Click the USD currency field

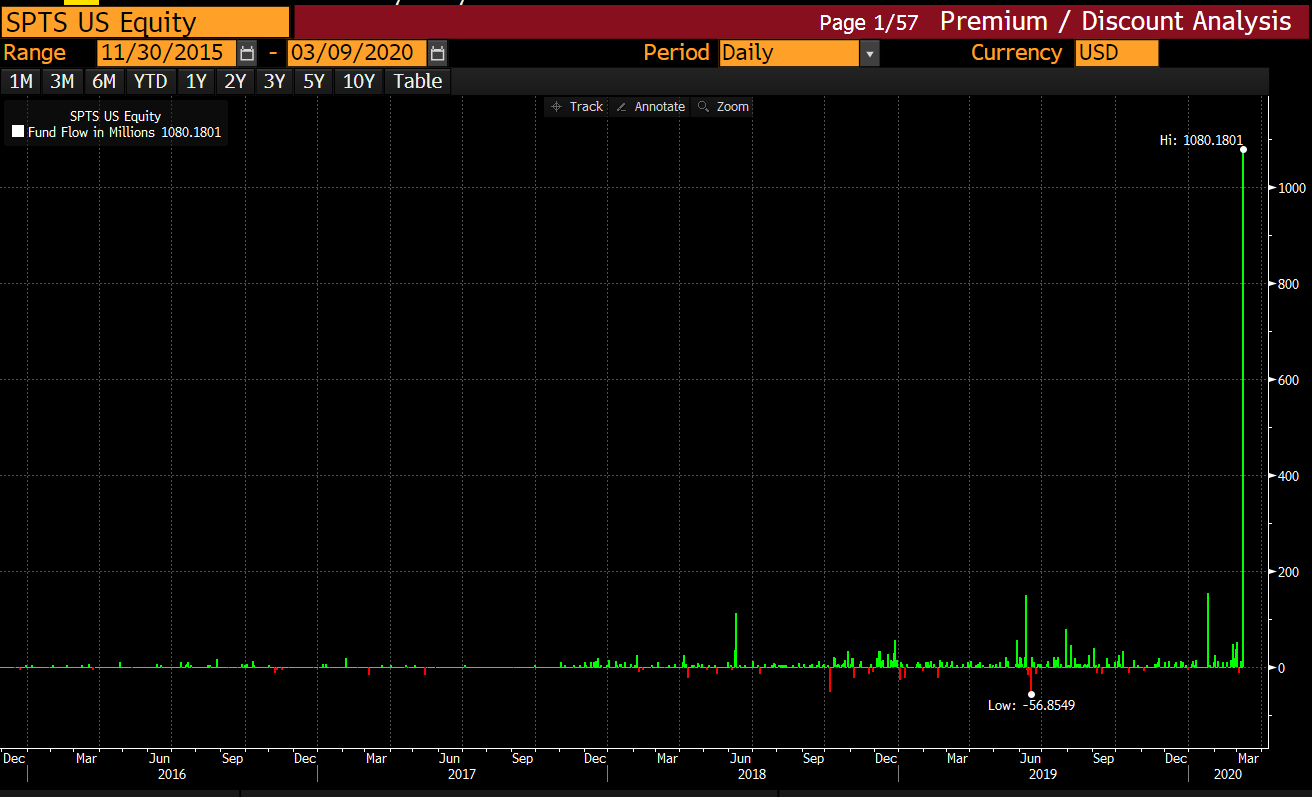pos(1116,53)
